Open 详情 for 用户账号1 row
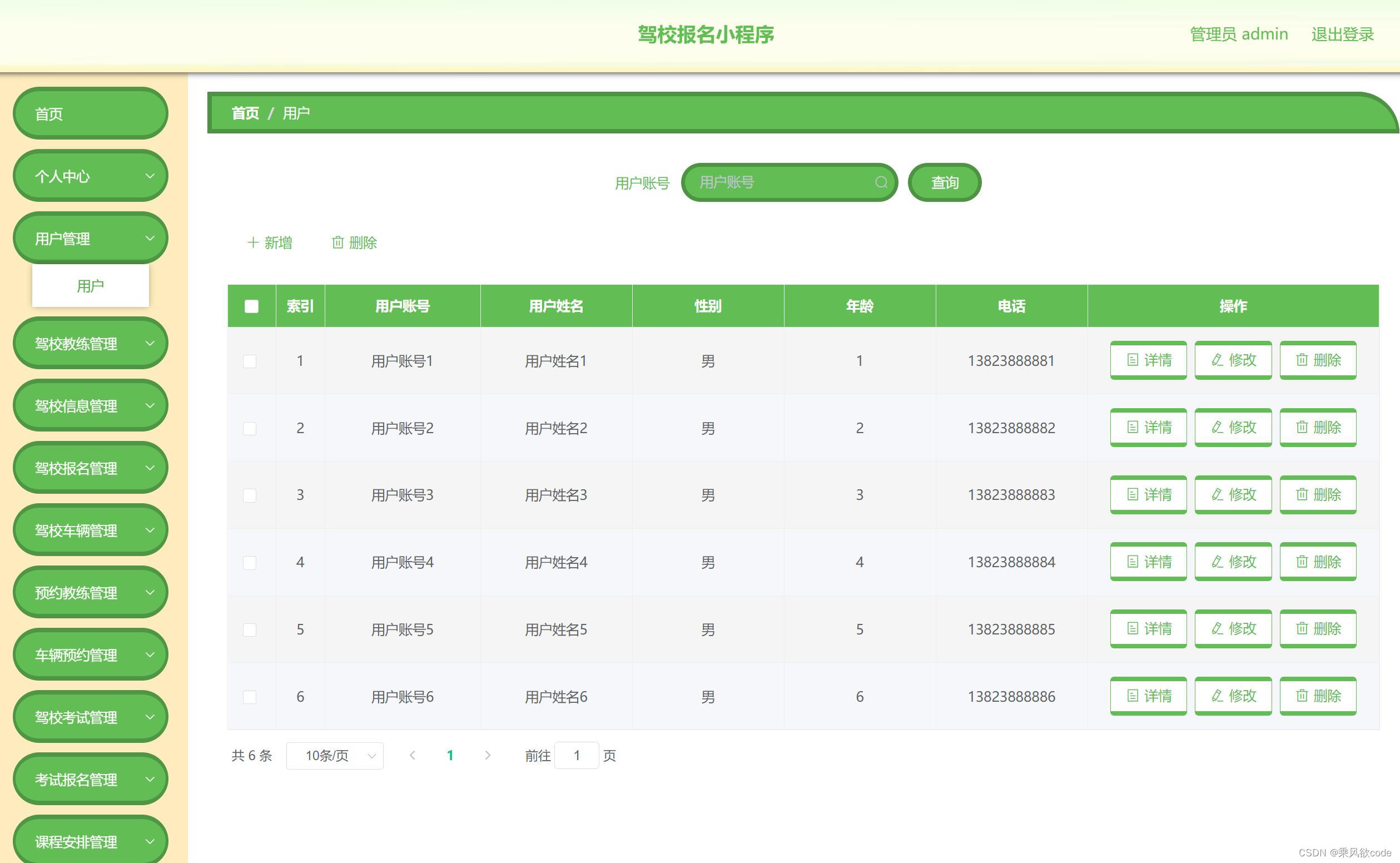Image resolution: width=1400 pixels, height=863 pixels. click(x=1148, y=360)
